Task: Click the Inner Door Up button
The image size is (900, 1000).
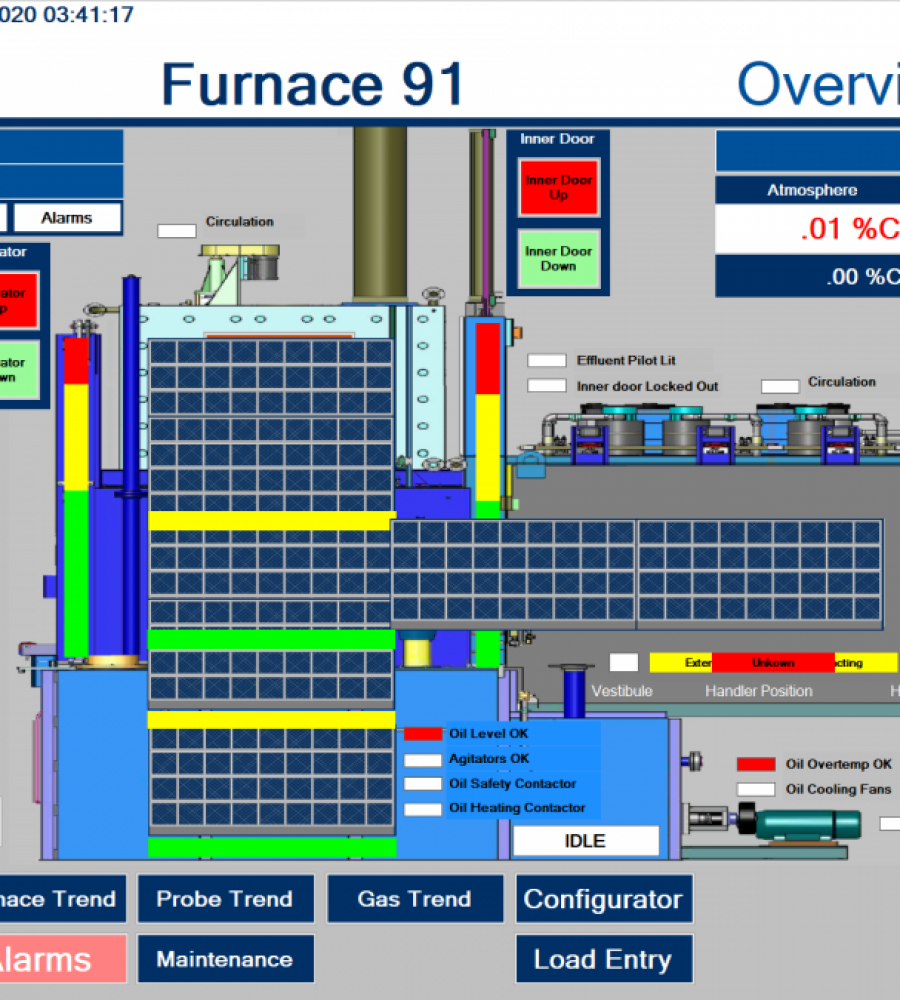Action: click(559, 187)
